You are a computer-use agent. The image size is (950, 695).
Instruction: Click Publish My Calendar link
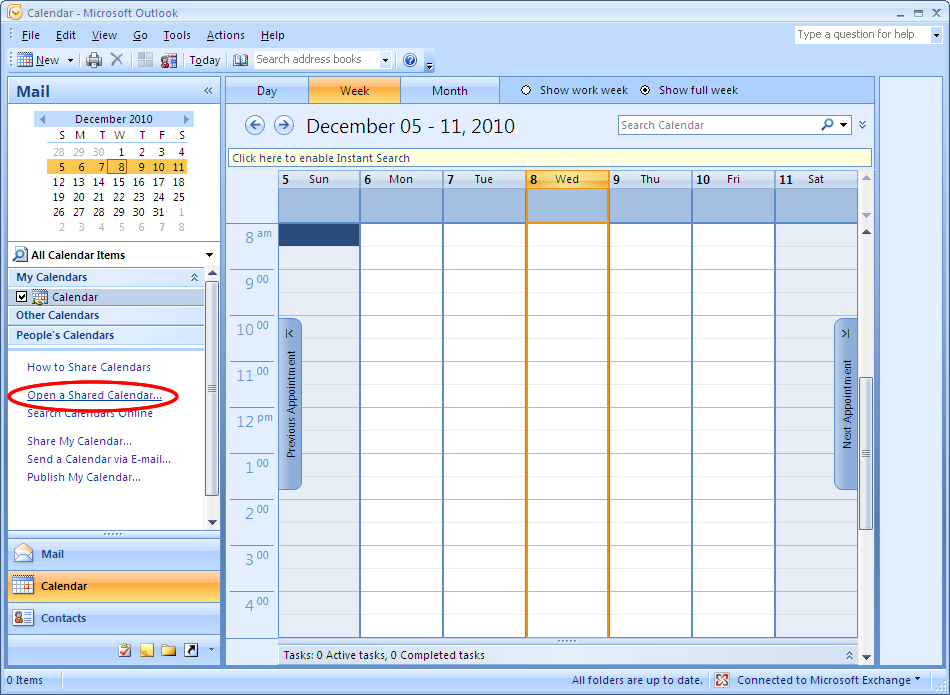[x=84, y=477]
